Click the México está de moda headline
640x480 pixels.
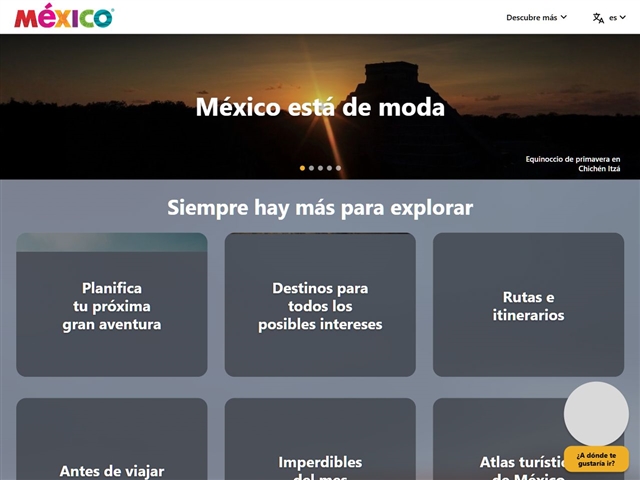(320, 107)
